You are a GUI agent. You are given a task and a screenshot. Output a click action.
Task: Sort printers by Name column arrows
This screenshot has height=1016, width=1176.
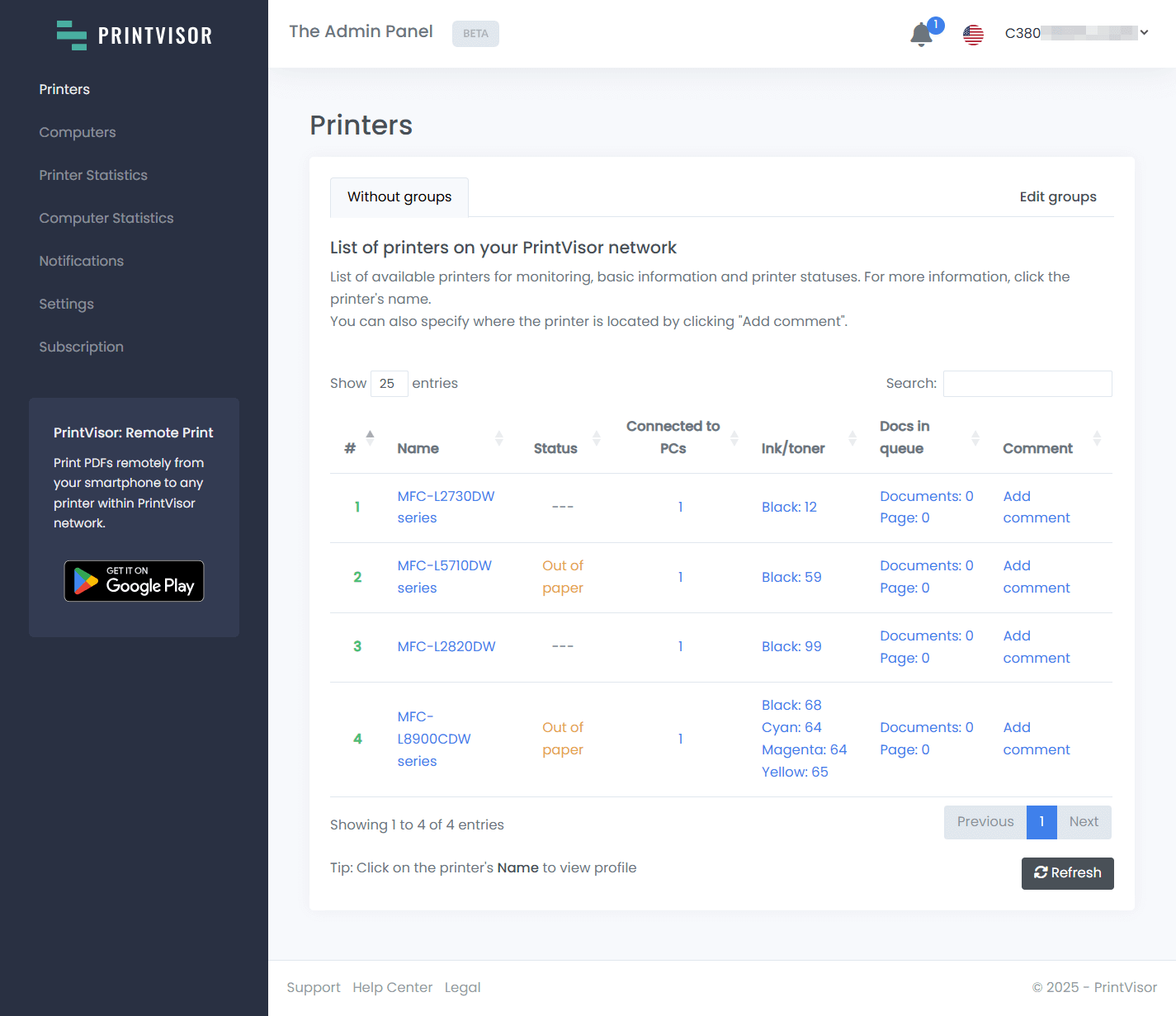(x=498, y=437)
